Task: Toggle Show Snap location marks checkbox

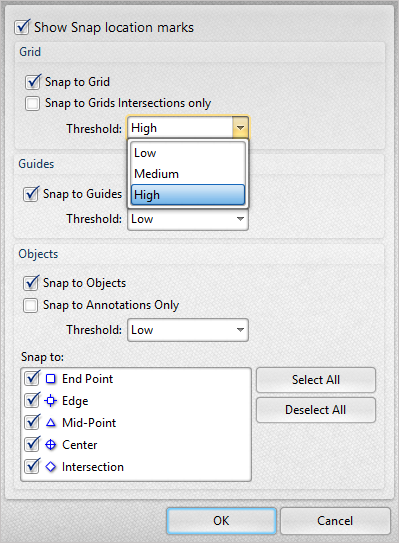Action: 22,27
